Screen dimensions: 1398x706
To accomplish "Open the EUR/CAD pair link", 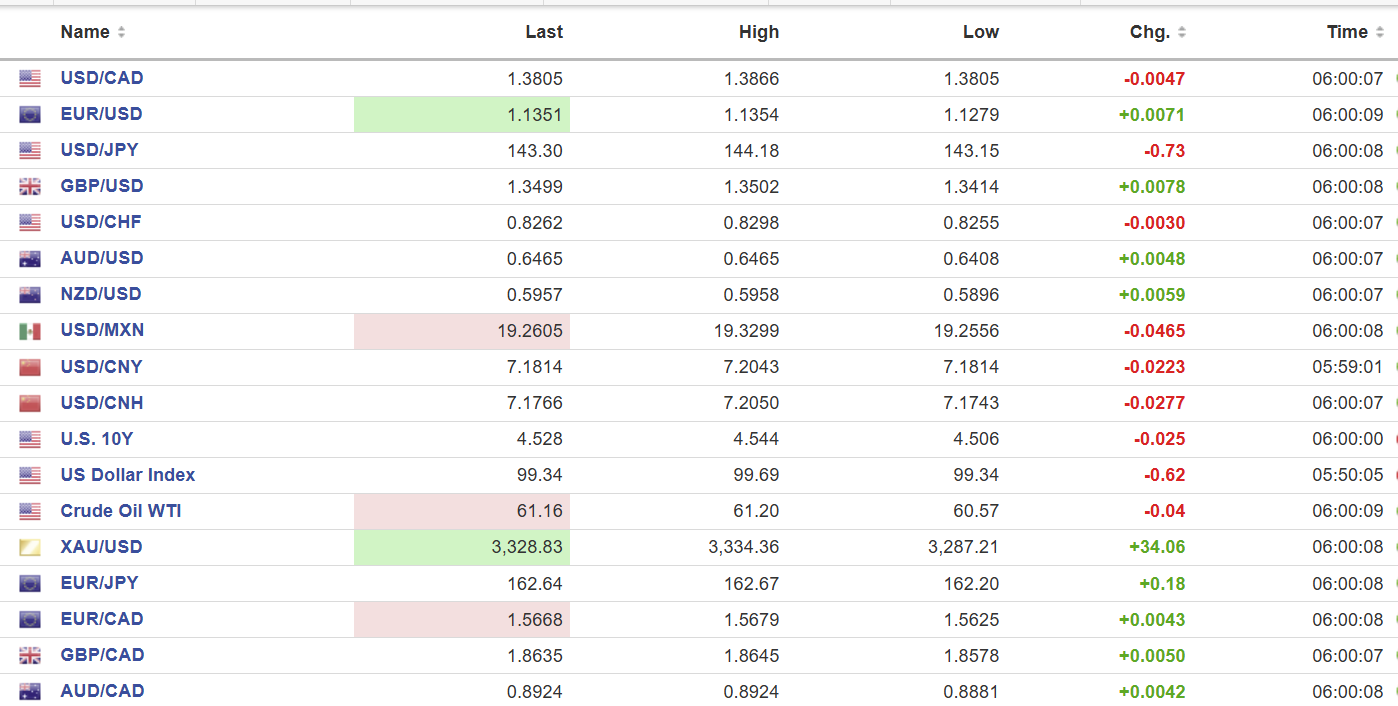I will [x=101, y=619].
